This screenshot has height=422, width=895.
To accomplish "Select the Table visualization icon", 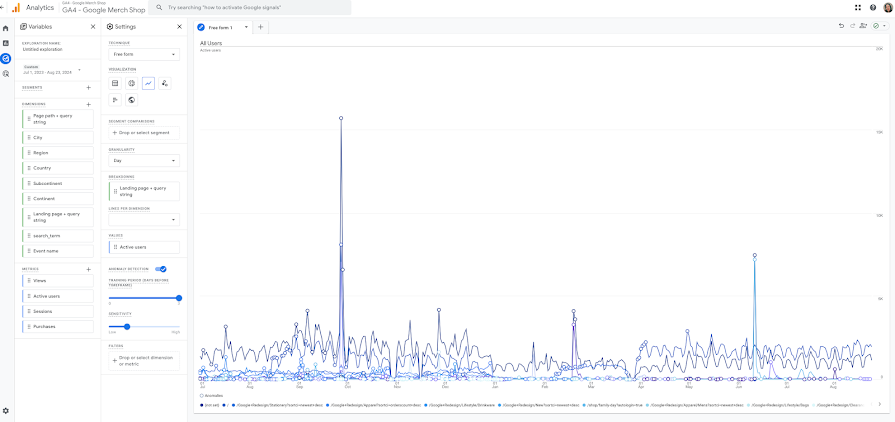I will (115, 83).
